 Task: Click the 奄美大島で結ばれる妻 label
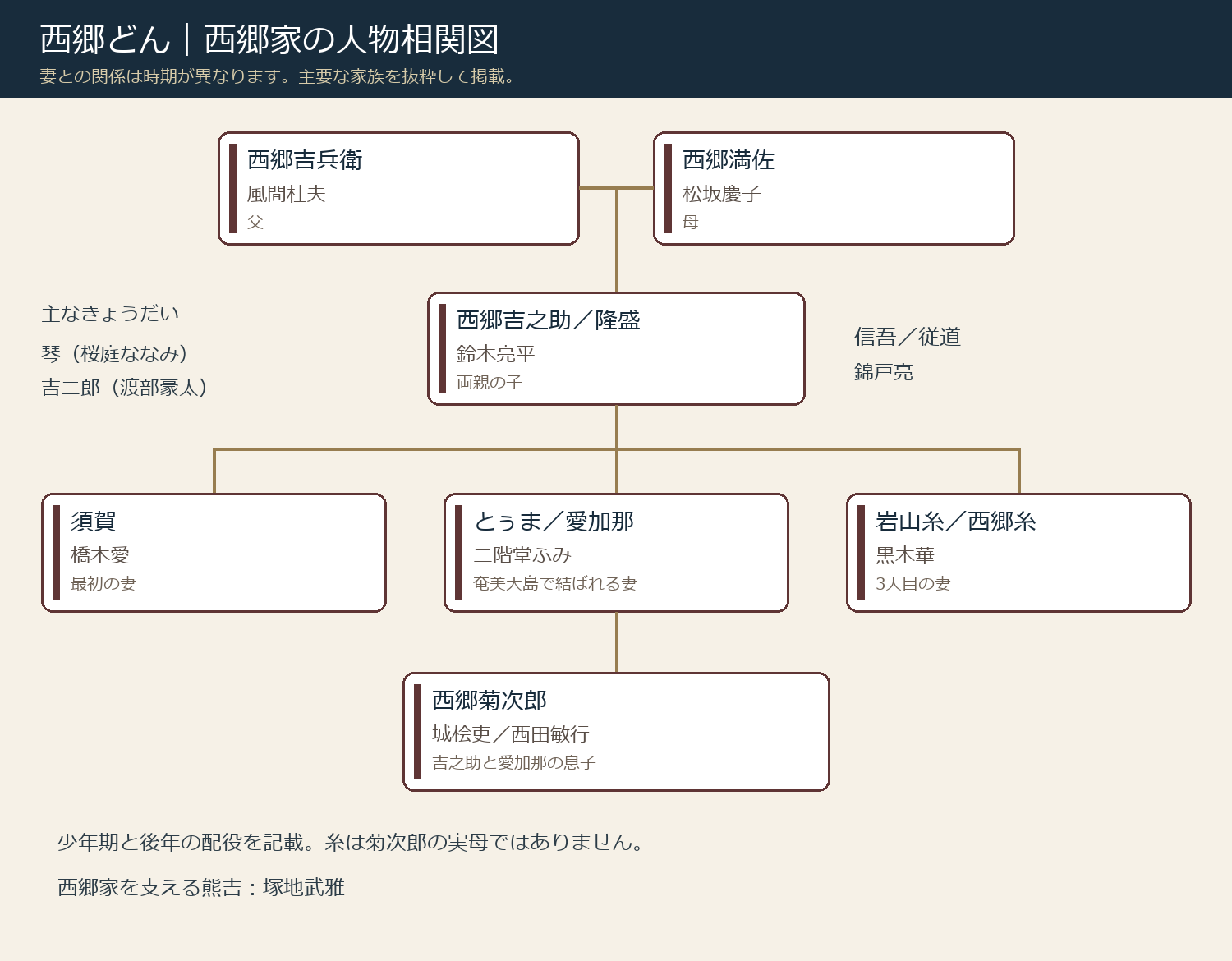coord(555,583)
